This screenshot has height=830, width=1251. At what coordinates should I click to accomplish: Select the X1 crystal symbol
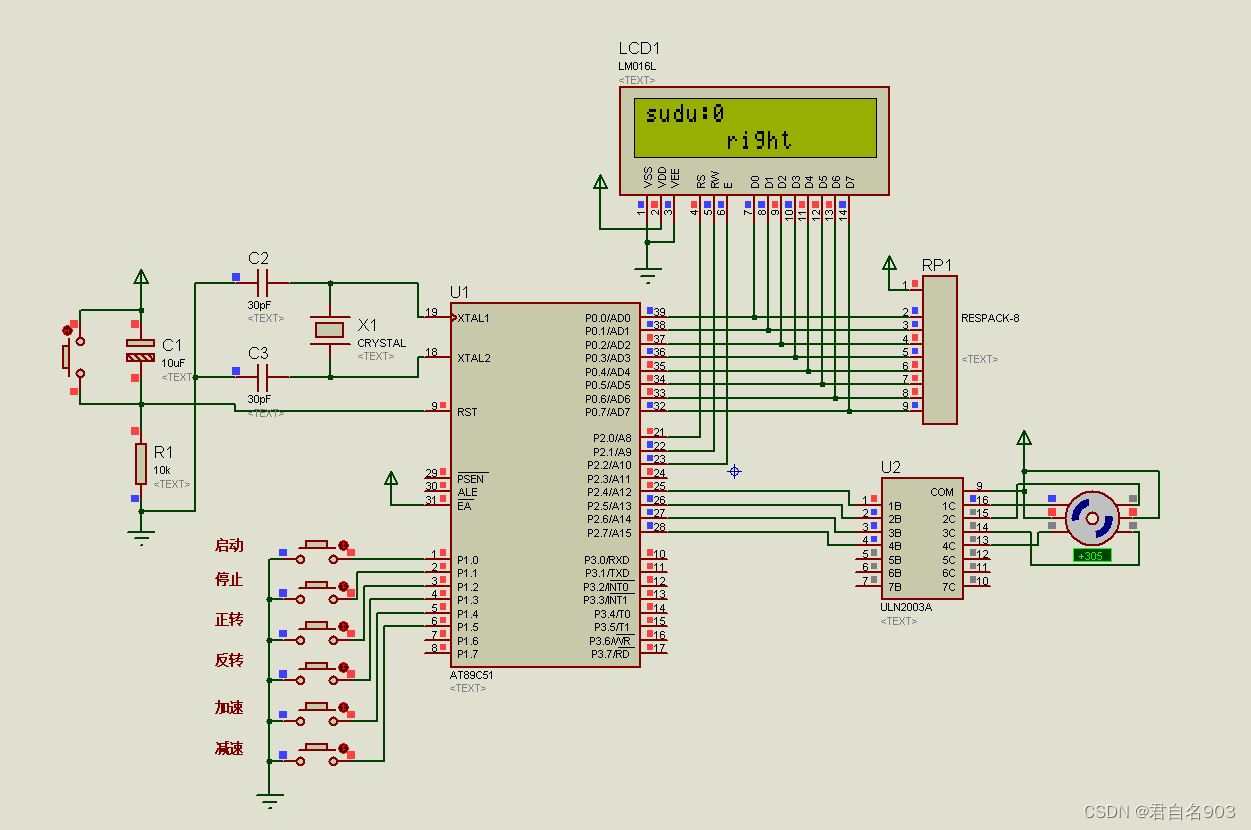330,329
